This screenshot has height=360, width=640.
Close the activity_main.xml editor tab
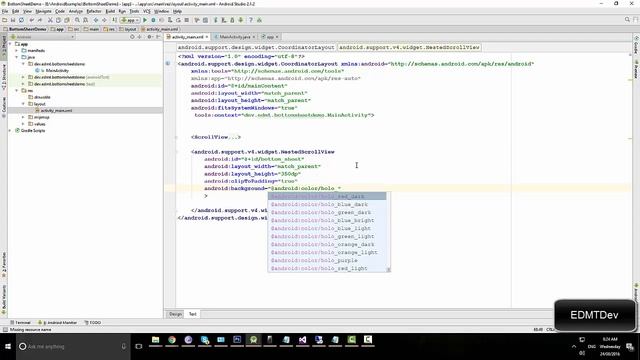coord(207,37)
